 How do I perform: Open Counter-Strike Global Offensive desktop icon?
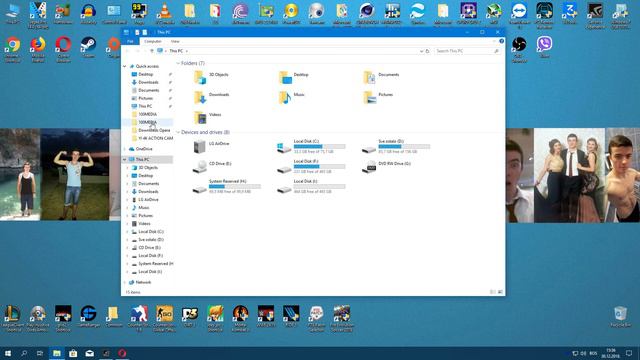click(x=164, y=318)
